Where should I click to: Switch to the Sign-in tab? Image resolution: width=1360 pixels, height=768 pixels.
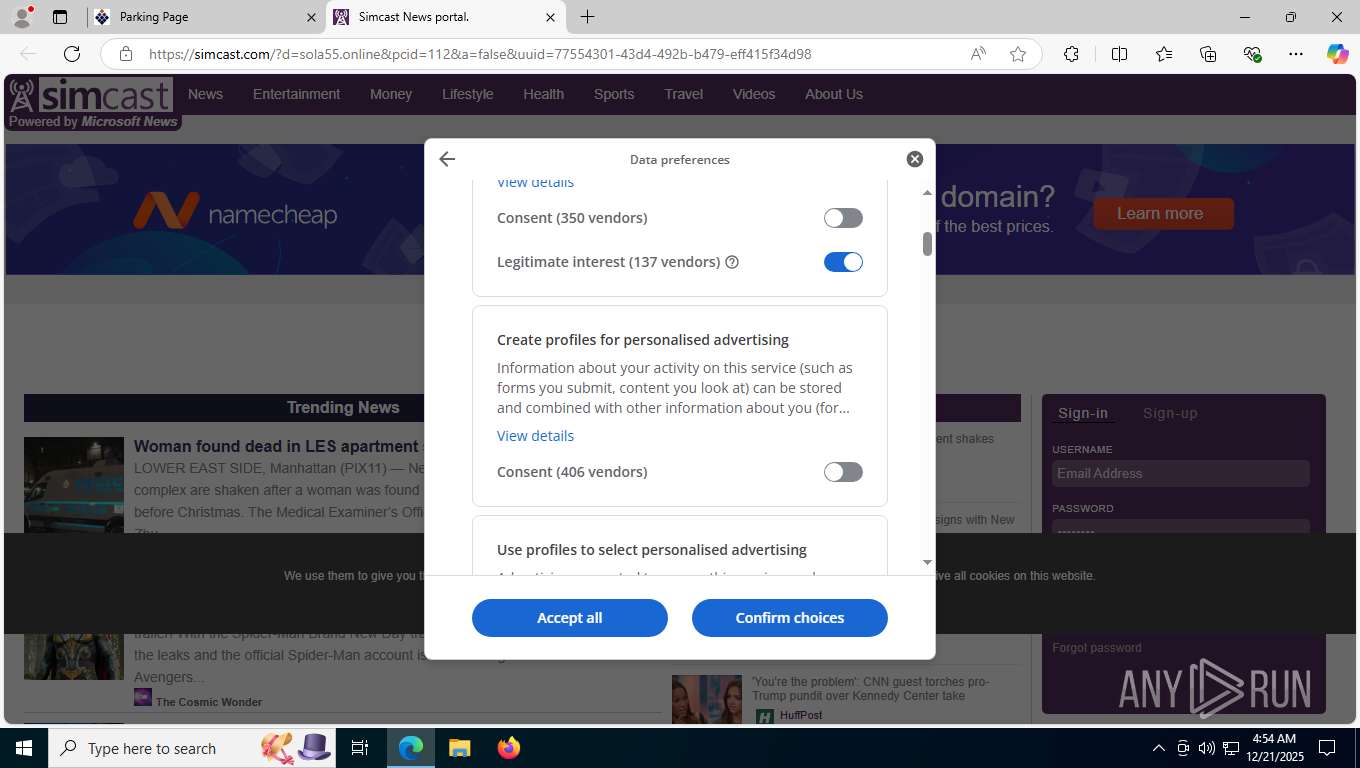tap(1082, 413)
